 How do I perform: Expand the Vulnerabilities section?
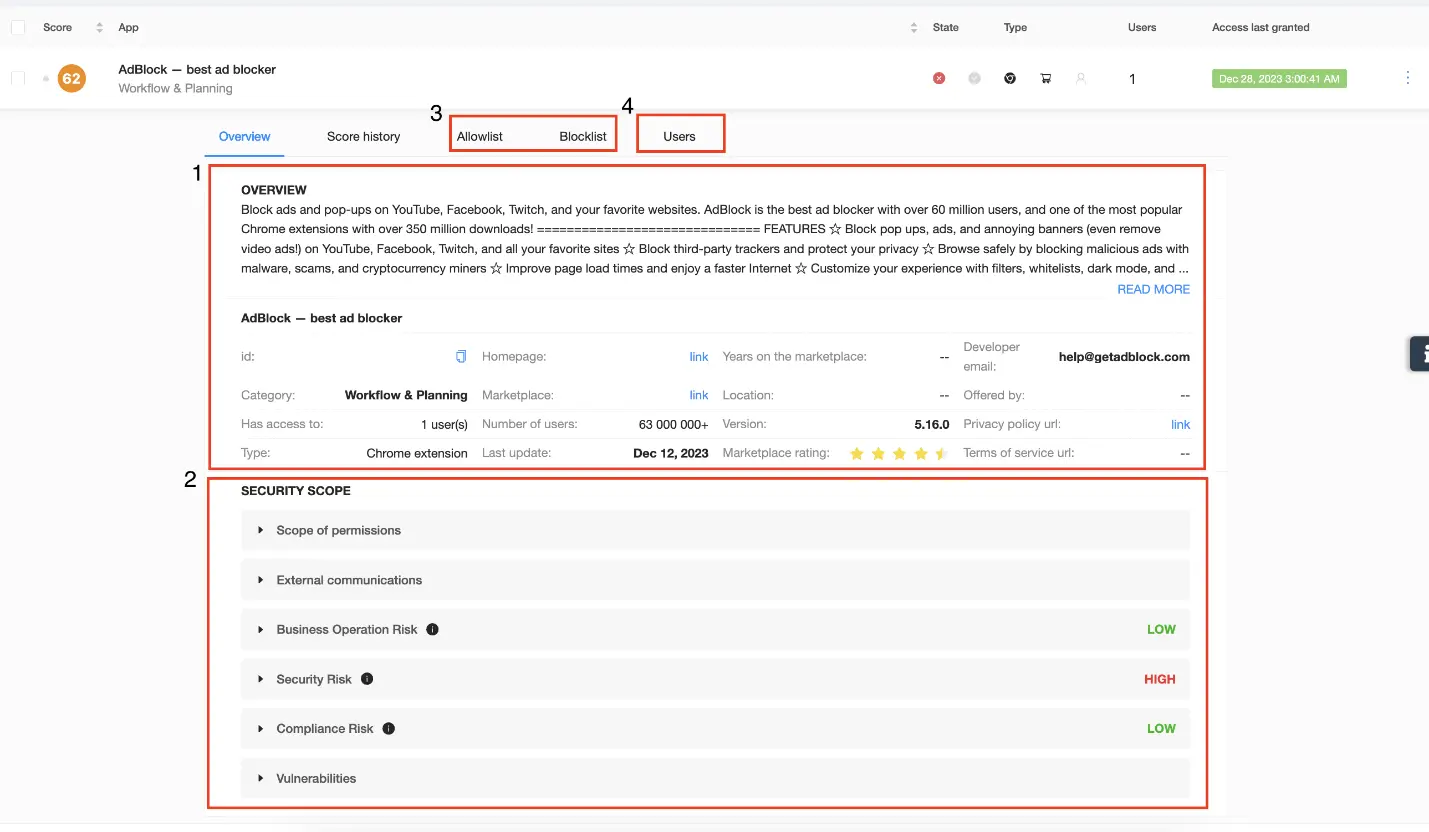(316, 778)
